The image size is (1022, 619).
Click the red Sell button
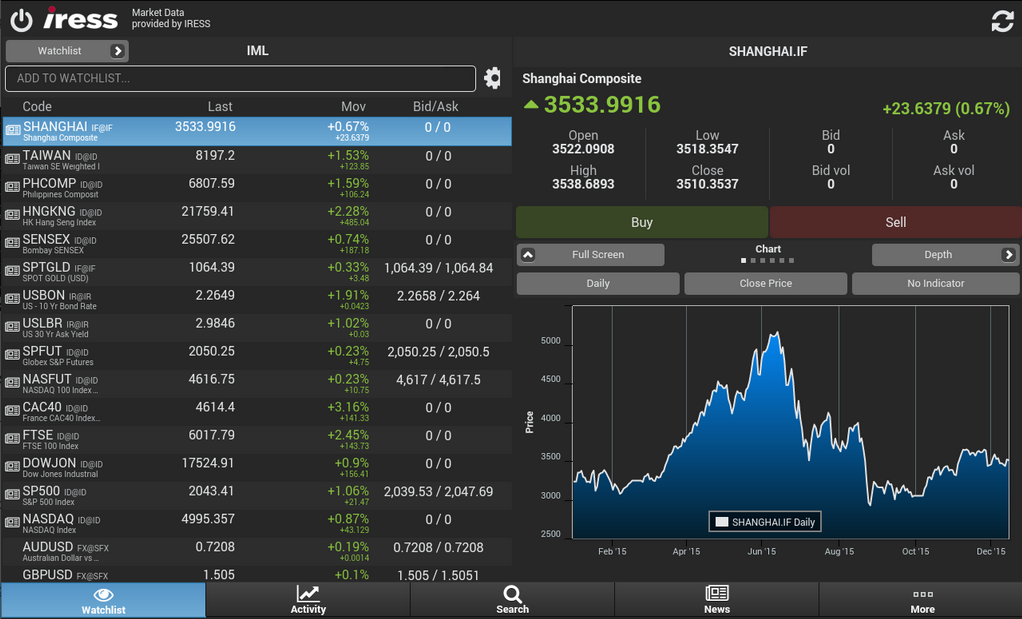(896, 222)
